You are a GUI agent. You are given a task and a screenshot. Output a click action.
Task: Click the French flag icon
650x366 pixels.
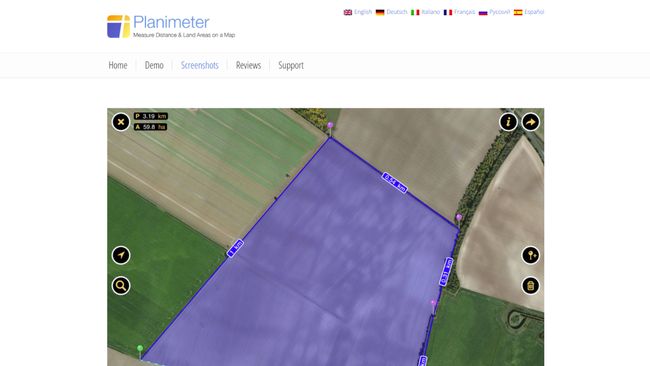point(448,12)
